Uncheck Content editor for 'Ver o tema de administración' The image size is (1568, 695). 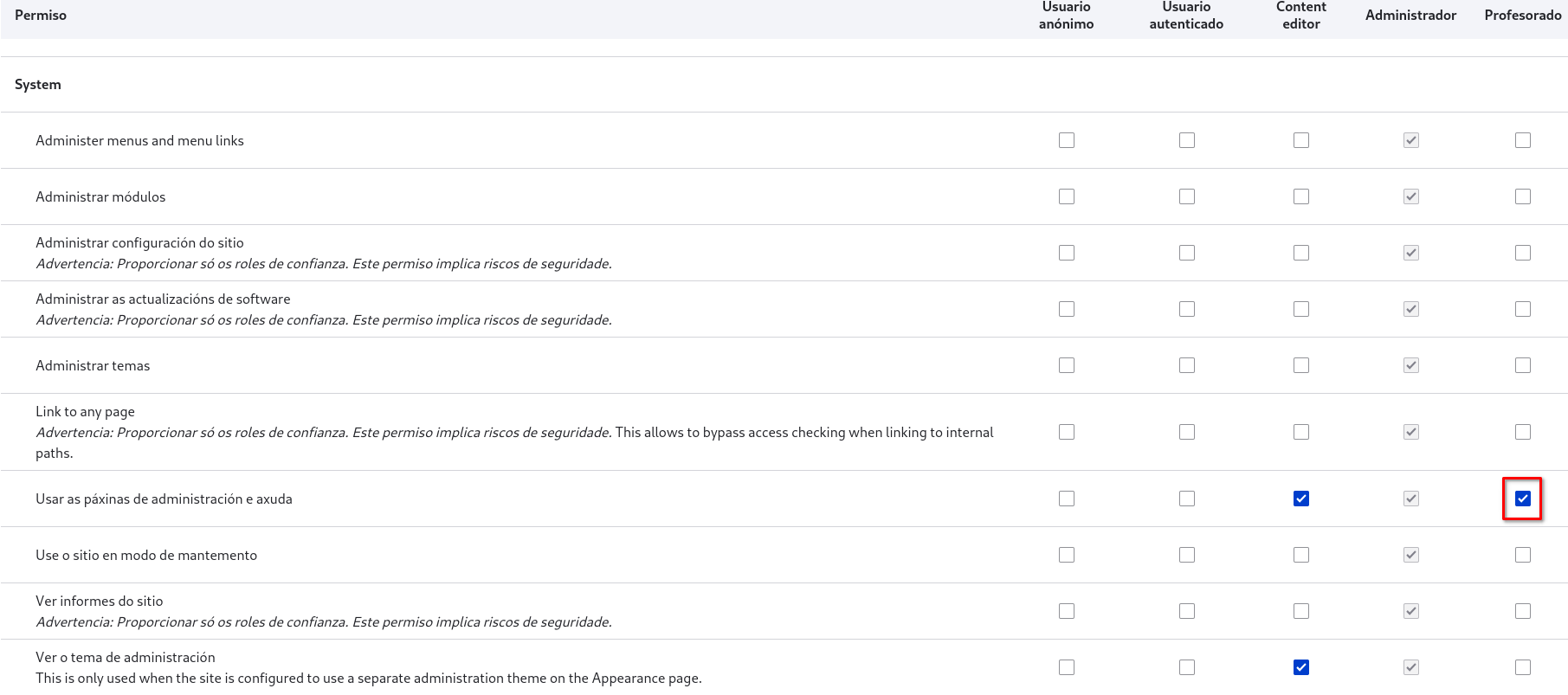tap(1300, 667)
